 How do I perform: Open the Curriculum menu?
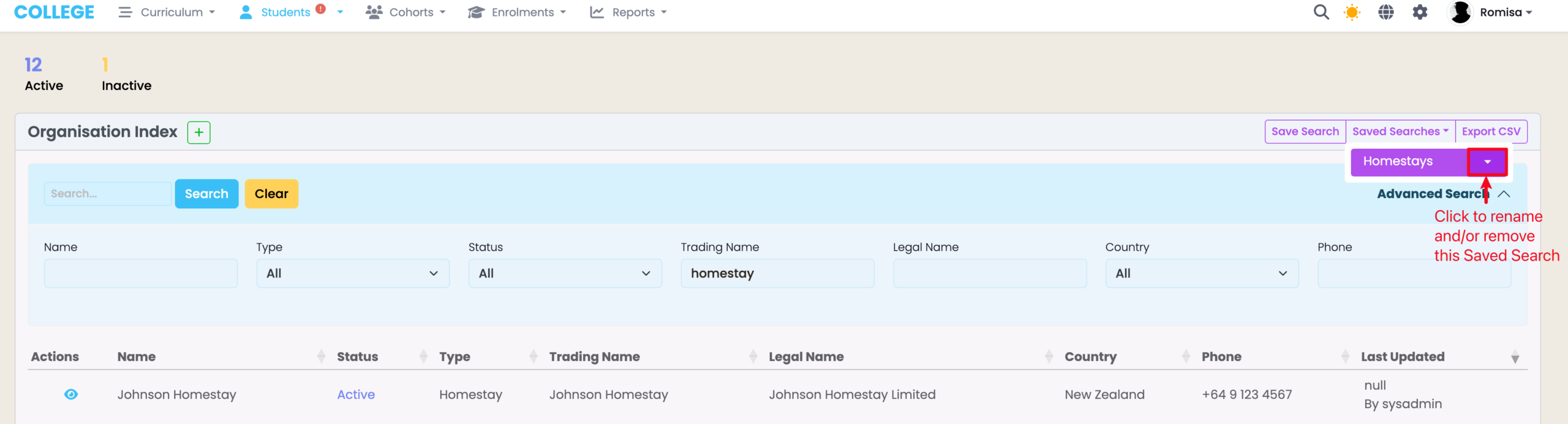point(167,12)
